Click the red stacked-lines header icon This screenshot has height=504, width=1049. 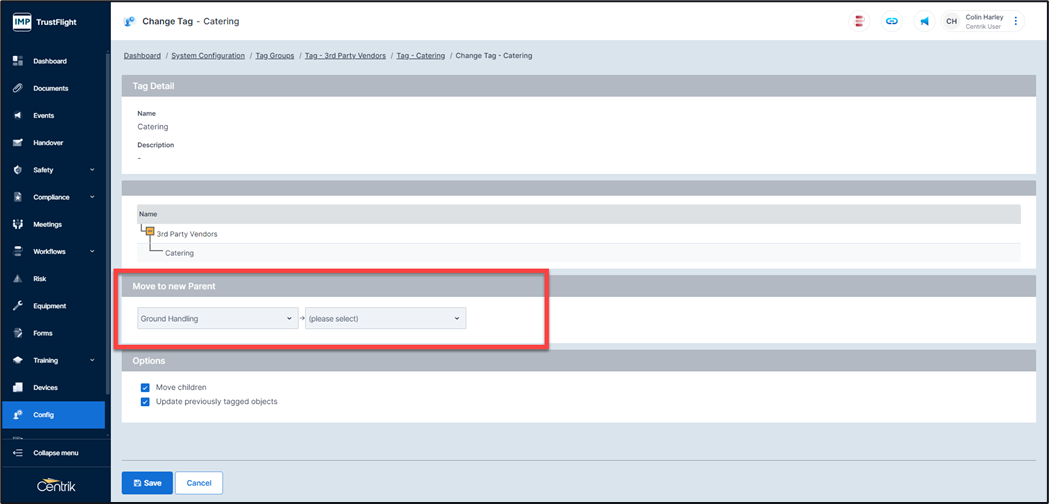coord(858,21)
